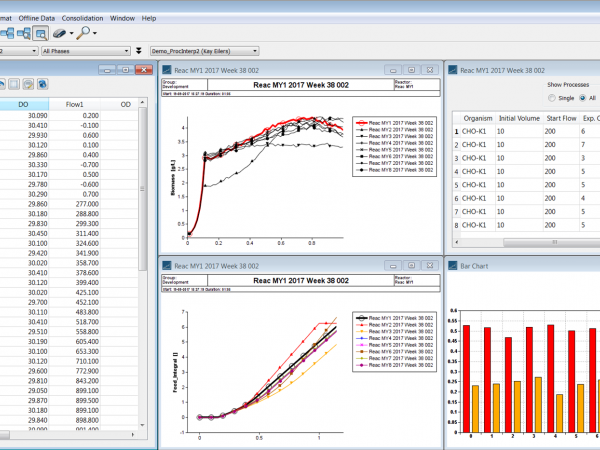This screenshot has width=600, height=450.
Task: Activate the magnifier zoom tool
Action: (x=83, y=33)
